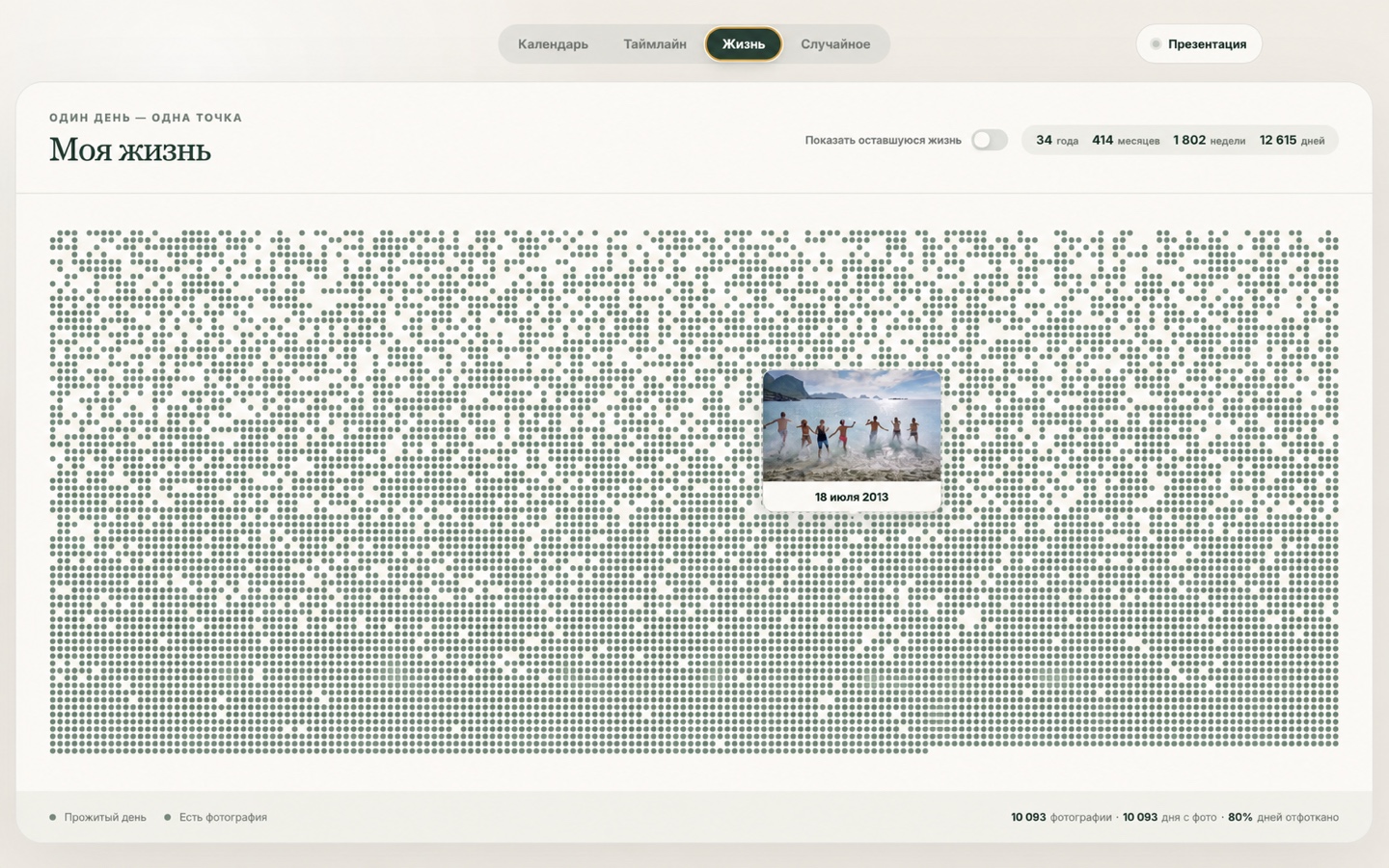Click the Прожитый день legend dot

[53, 818]
